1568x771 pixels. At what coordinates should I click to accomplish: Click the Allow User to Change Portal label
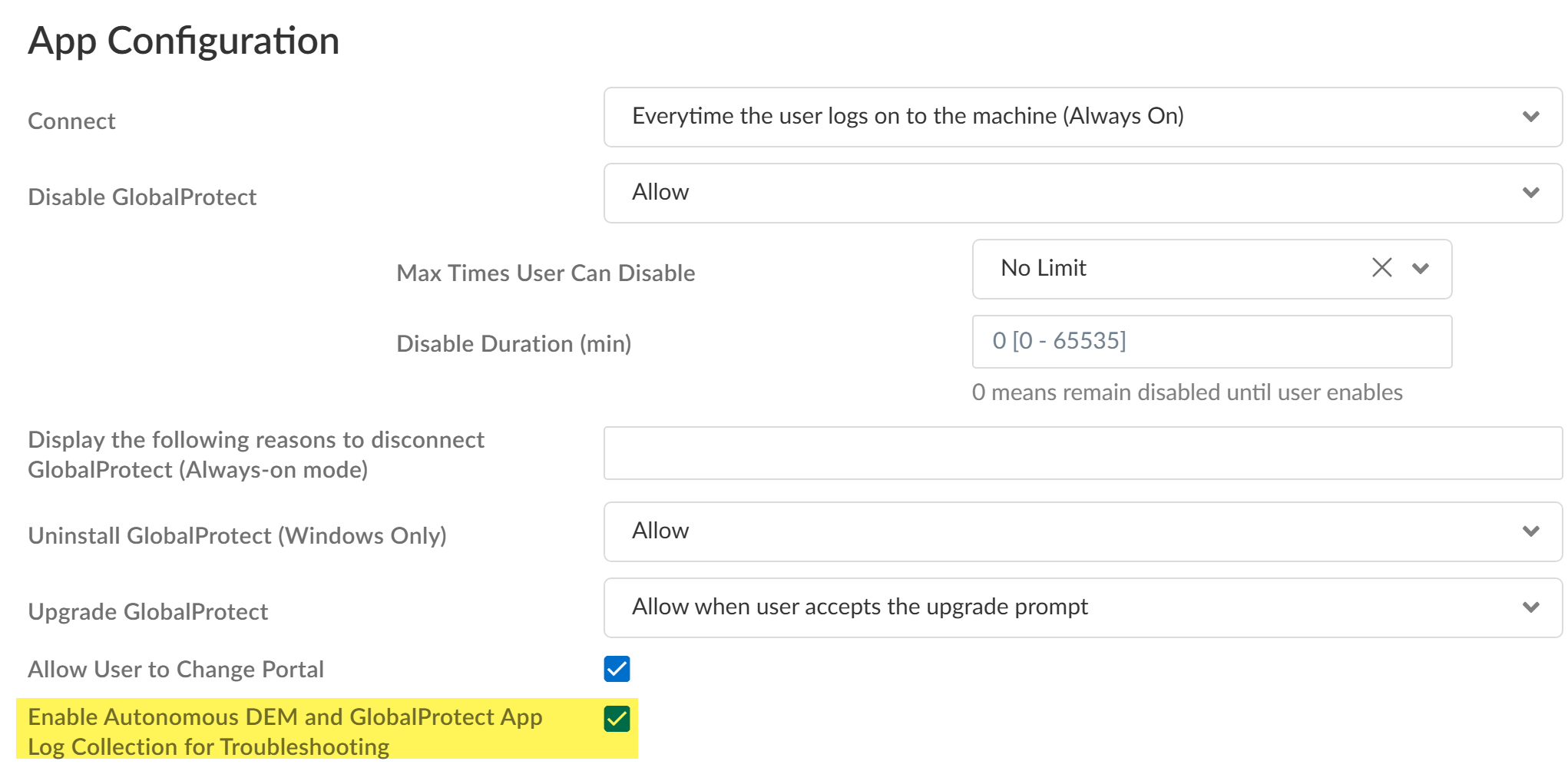click(176, 670)
